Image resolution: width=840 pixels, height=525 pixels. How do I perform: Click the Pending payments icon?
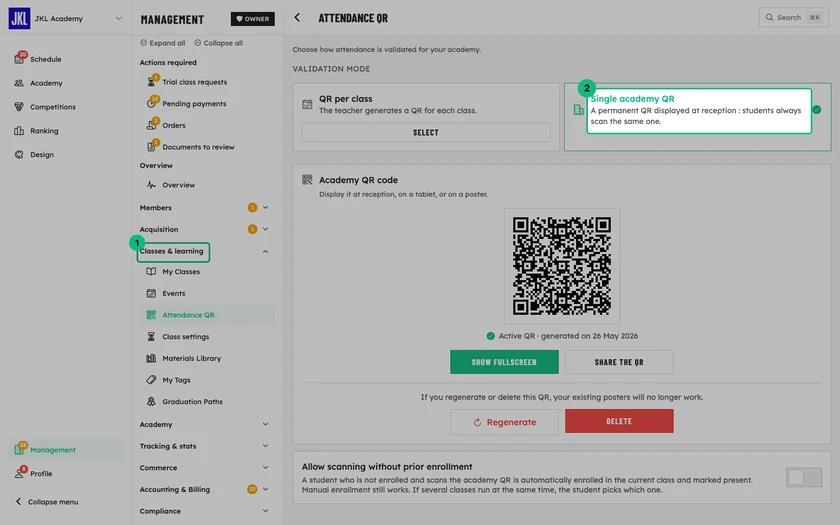pos(151,103)
